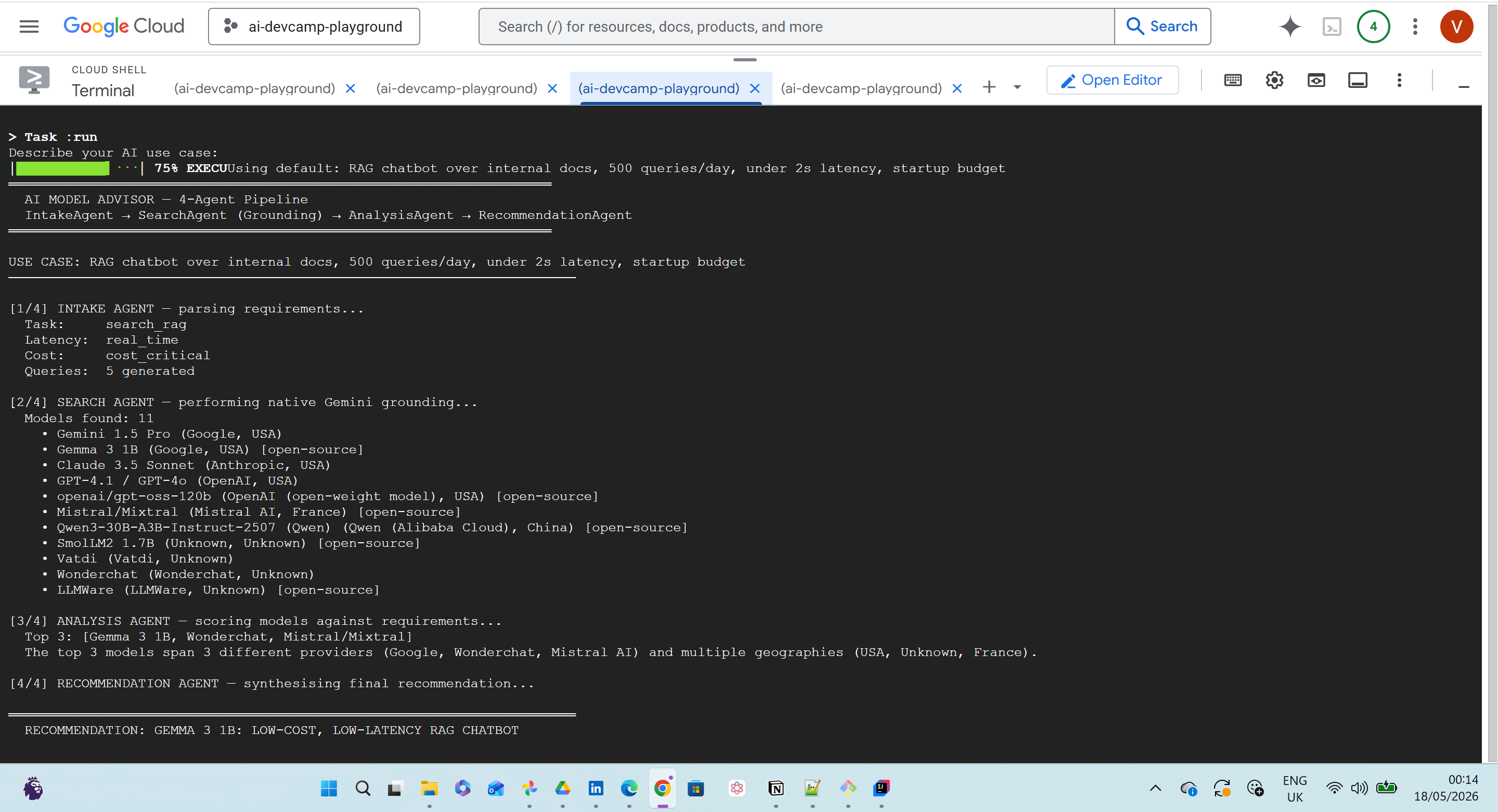Switch to the fourth ai-devcamp-playground terminal tab
The width and height of the screenshot is (1498, 812).
pos(861,88)
